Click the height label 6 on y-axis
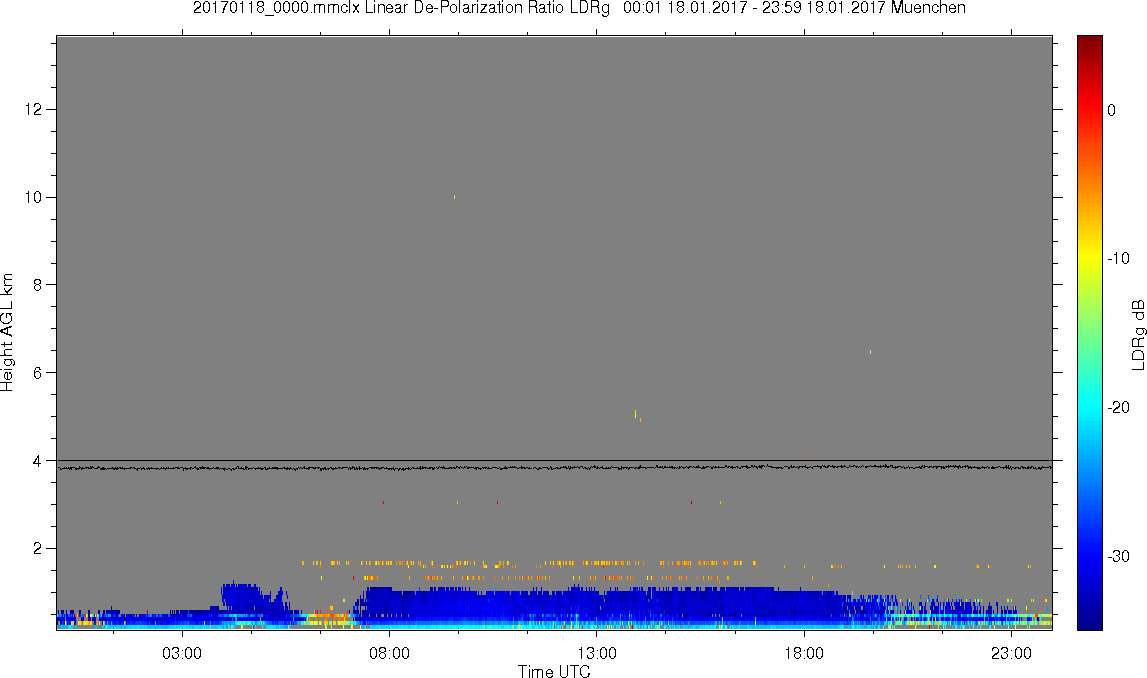The image size is (1147, 678). 37,373
